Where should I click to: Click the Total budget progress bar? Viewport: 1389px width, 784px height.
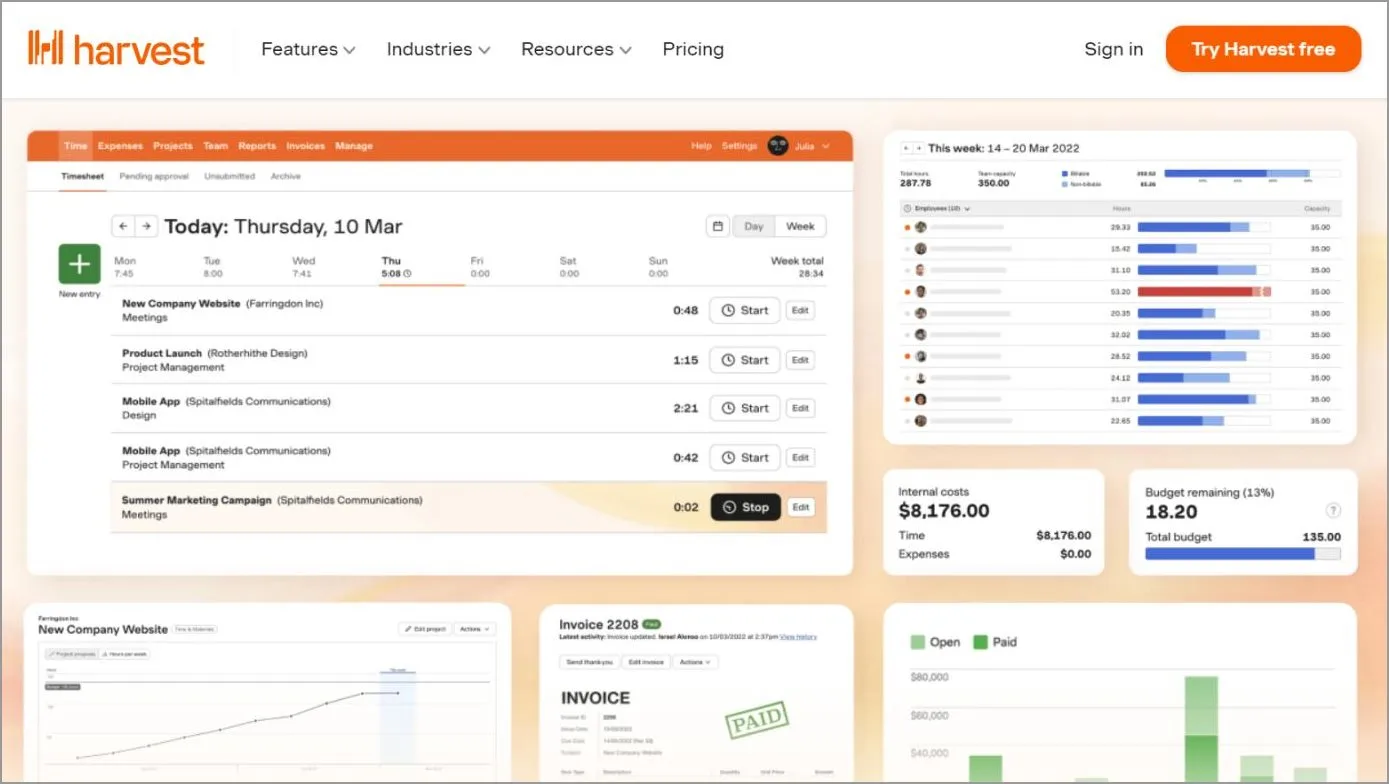(x=1243, y=553)
